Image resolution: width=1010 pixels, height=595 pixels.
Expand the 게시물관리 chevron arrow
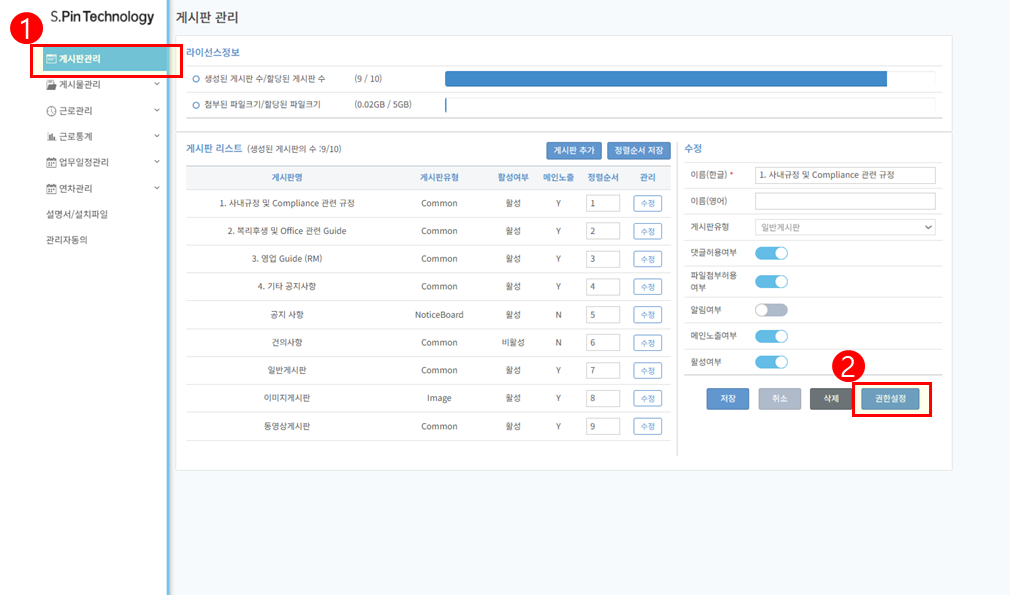157,84
